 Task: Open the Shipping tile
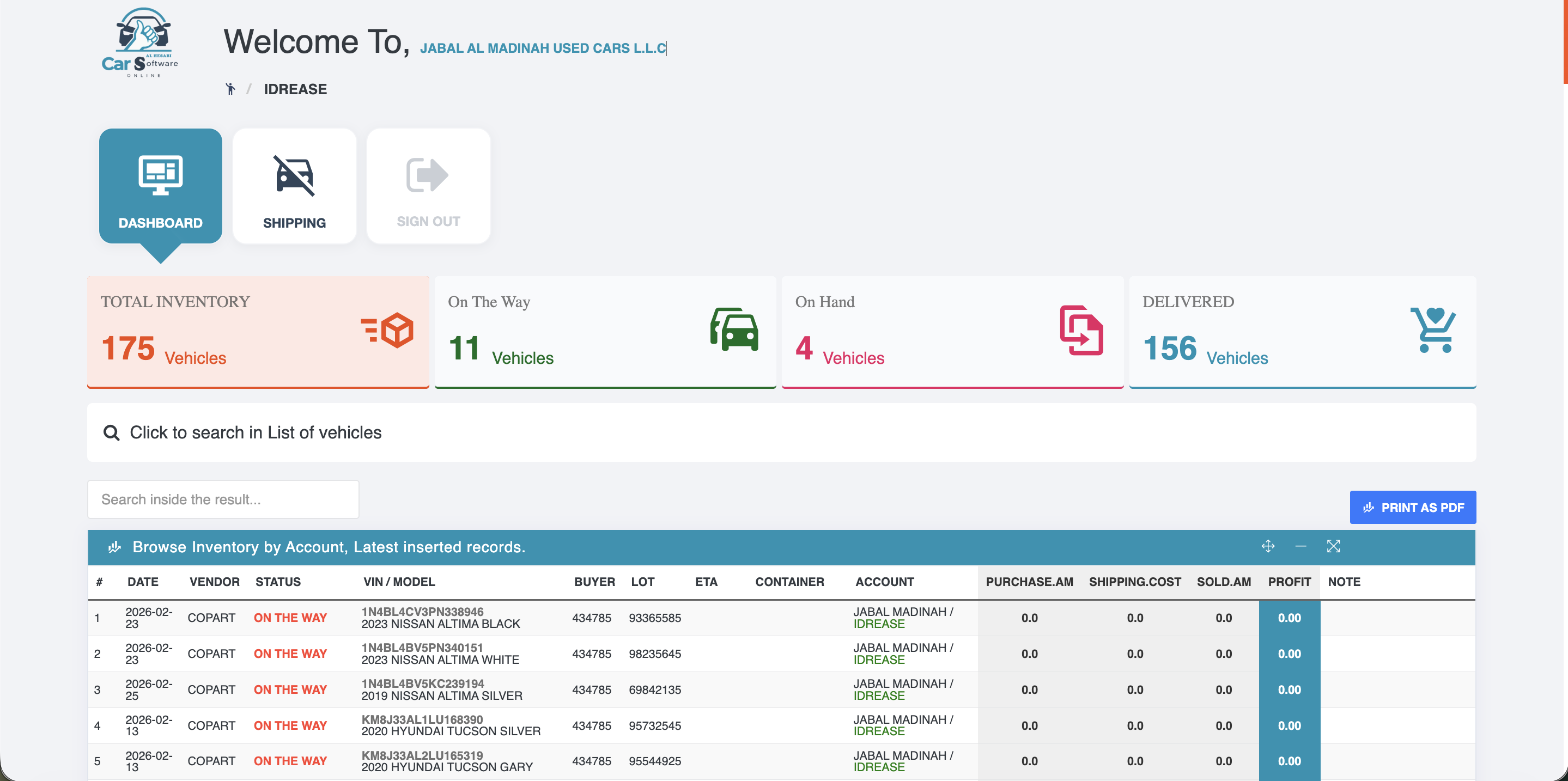(x=295, y=186)
